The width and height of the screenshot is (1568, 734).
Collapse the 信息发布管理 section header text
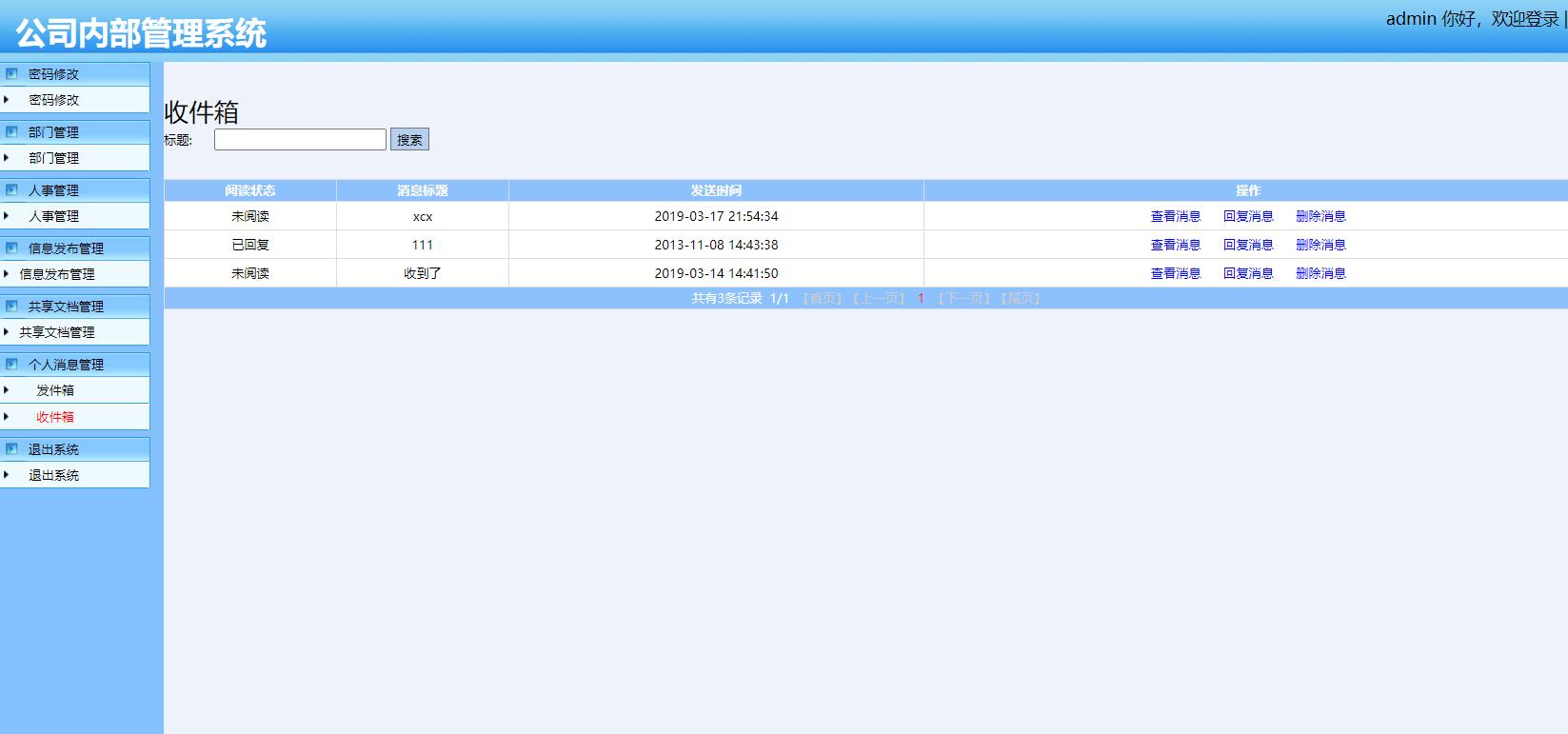point(66,248)
